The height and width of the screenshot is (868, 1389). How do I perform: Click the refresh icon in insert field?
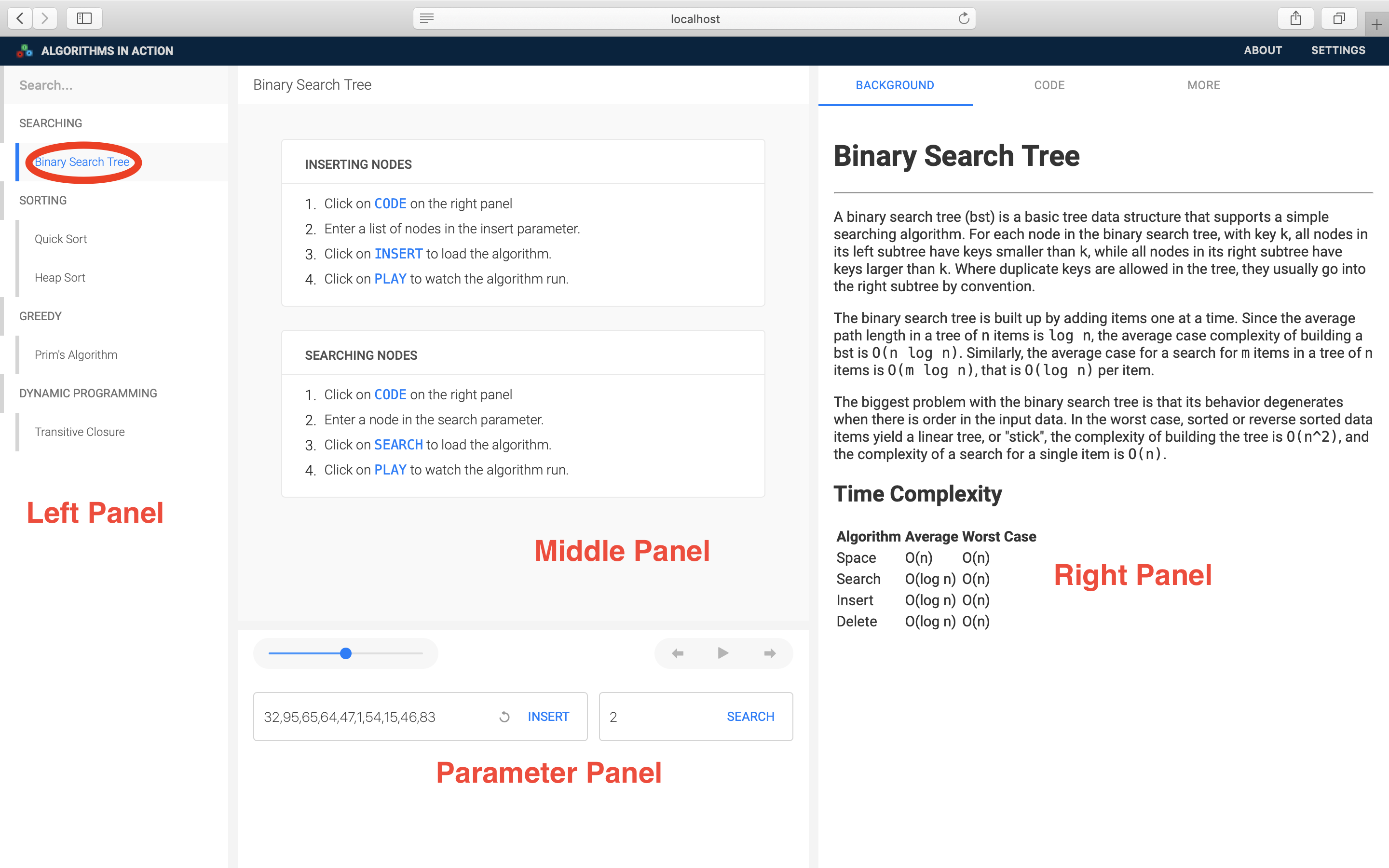(504, 717)
